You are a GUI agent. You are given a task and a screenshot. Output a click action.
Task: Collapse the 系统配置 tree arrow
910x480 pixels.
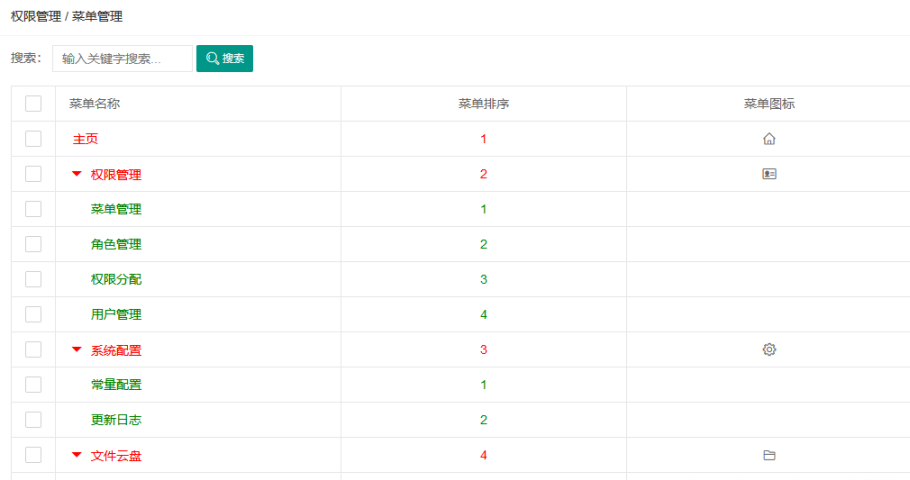(x=77, y=350)
